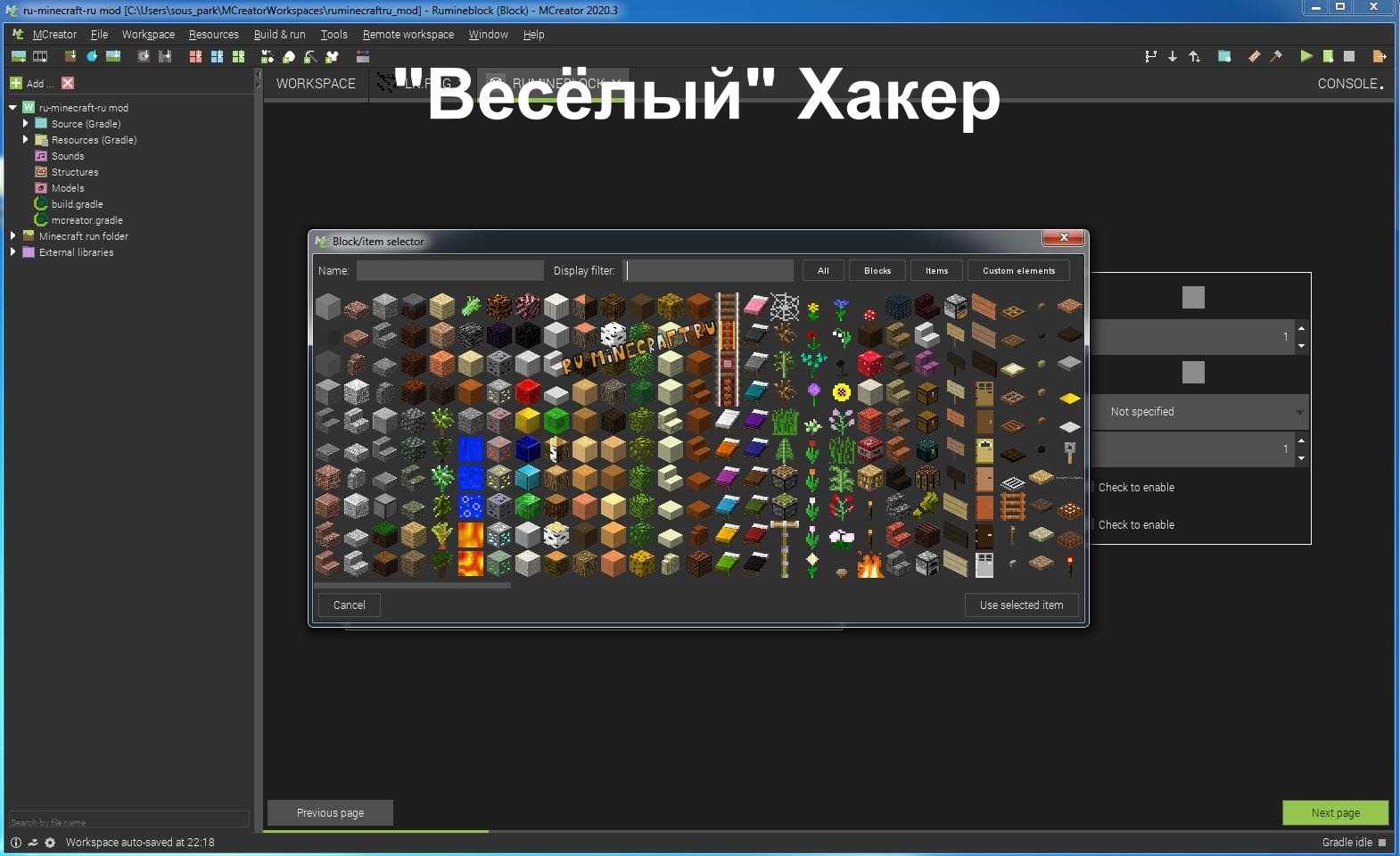
Task: Pick the red TNT block in selector
Action: (869, 449)
